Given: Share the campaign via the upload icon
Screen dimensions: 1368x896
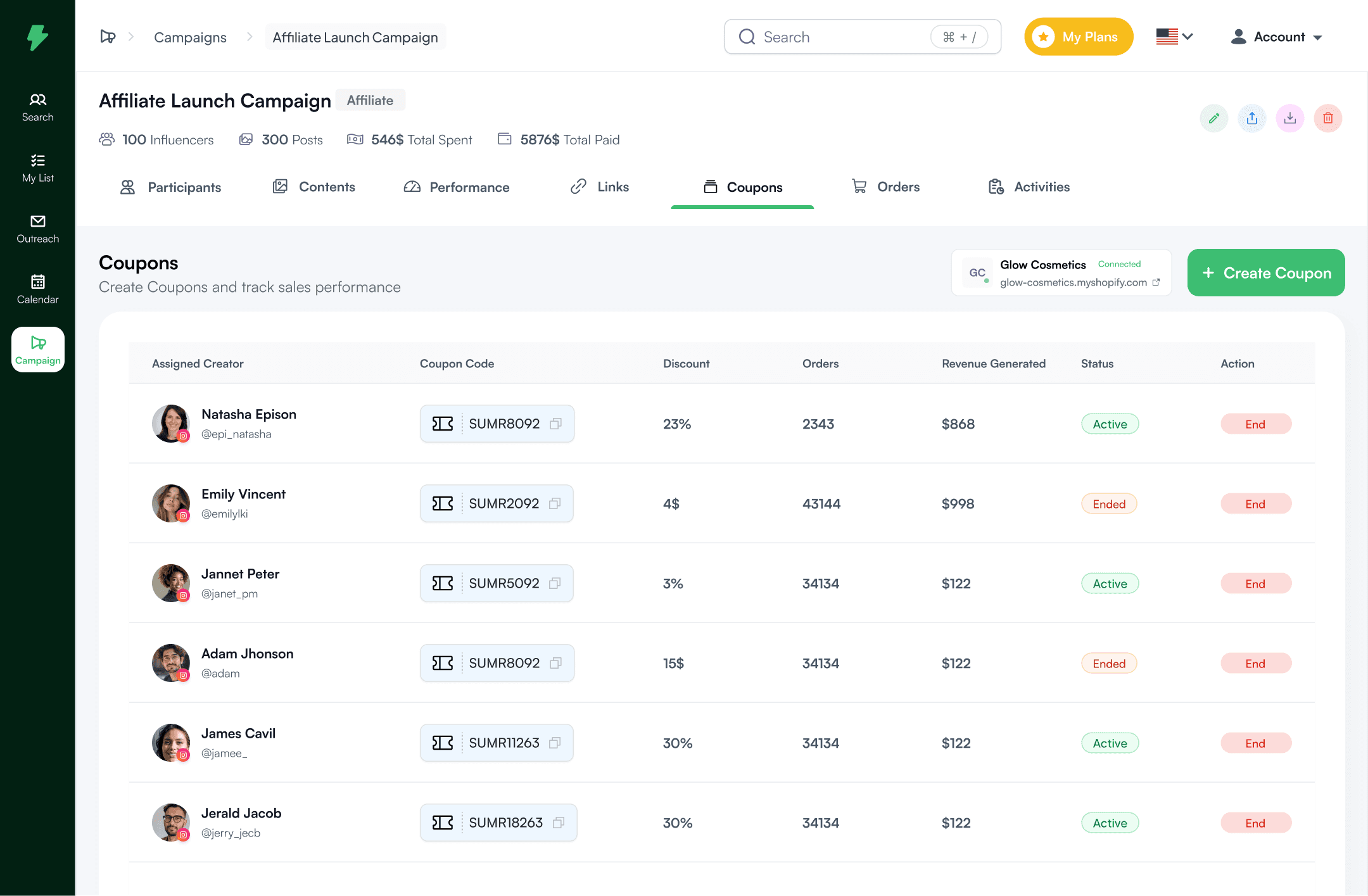Looking at the screenshot, I should [x=1251, y=118].
